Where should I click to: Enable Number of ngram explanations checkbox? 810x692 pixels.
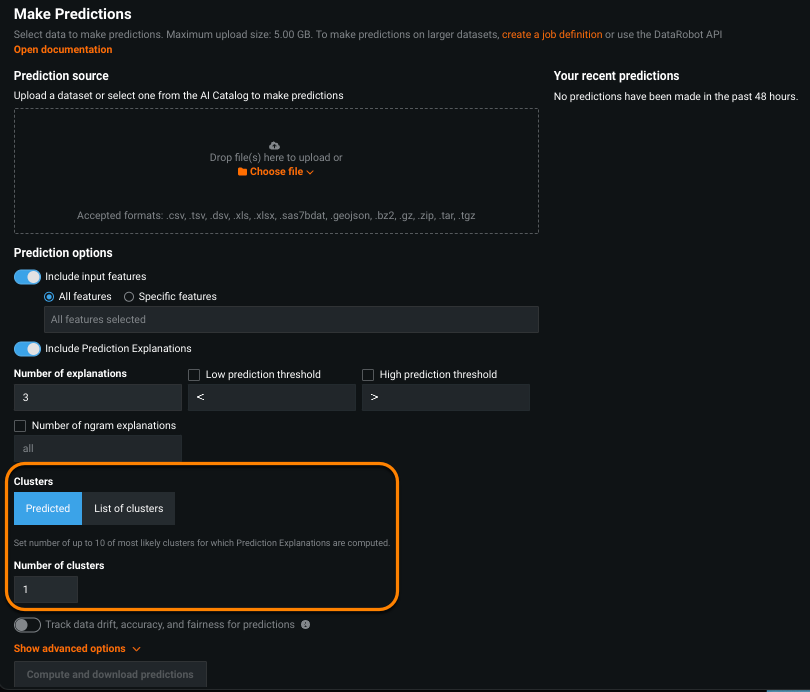click(21, 426)
